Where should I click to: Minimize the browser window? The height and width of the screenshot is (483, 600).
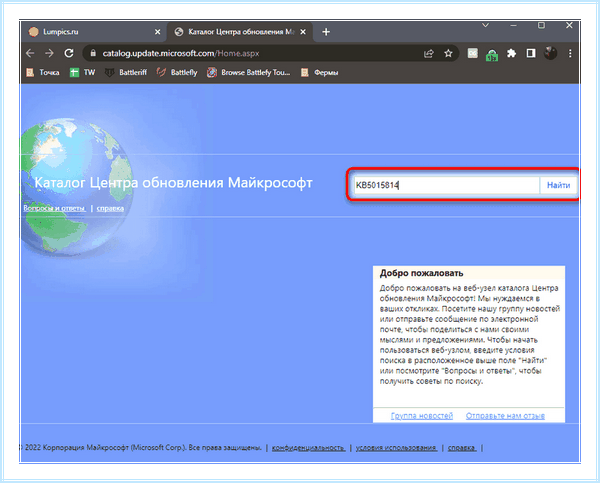(513, 25)
